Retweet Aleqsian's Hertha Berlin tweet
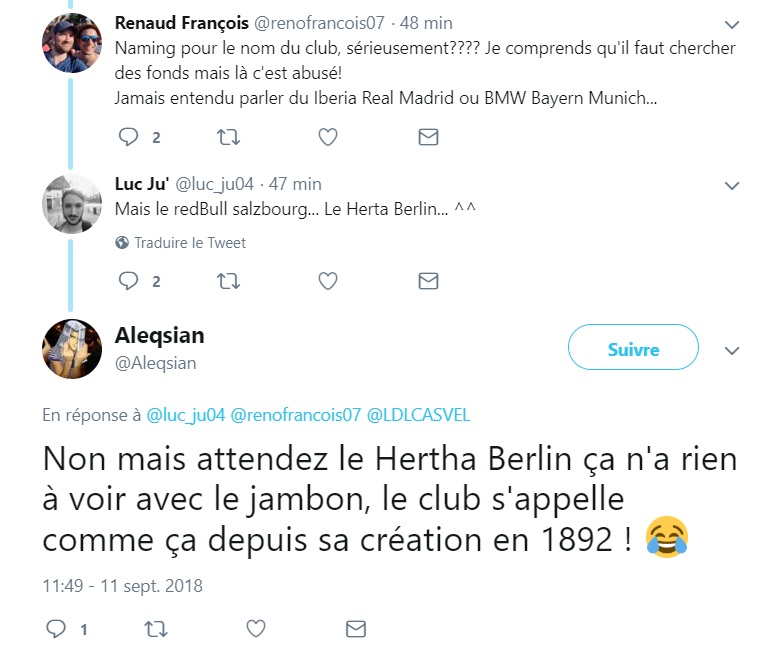Image resolution: width=783 pixels, height=663 pixels. coord(156,629)
